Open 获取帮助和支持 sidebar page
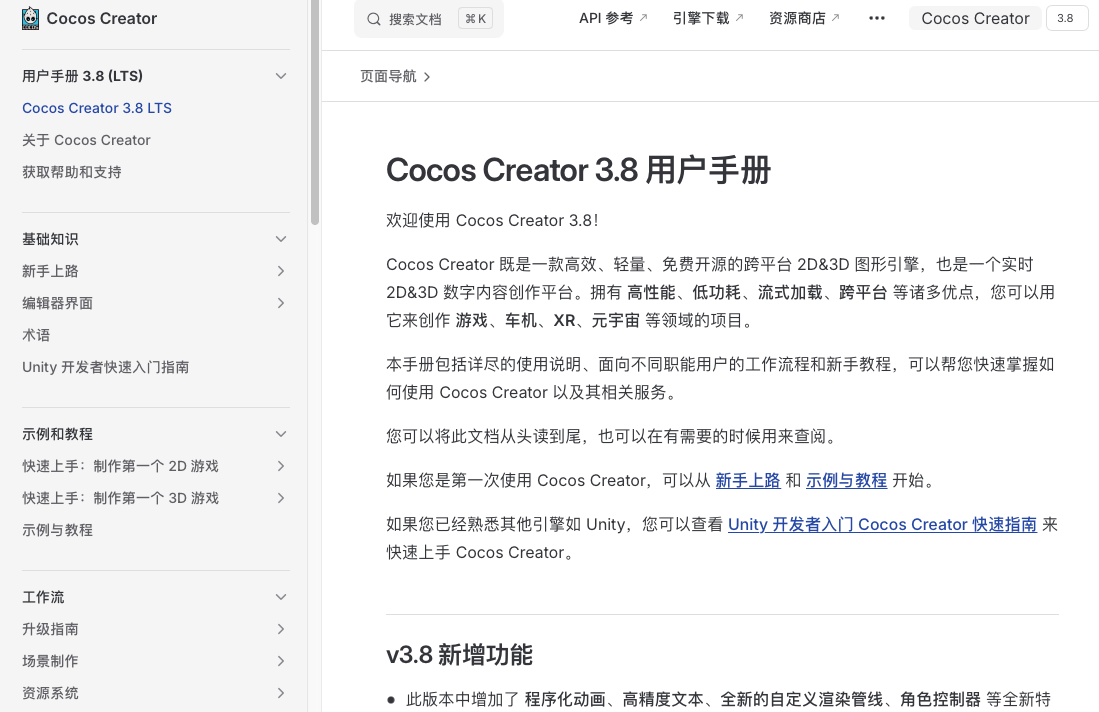This screenshot has height=712, width=1099. pyautogui.click(x=71, y=172)
